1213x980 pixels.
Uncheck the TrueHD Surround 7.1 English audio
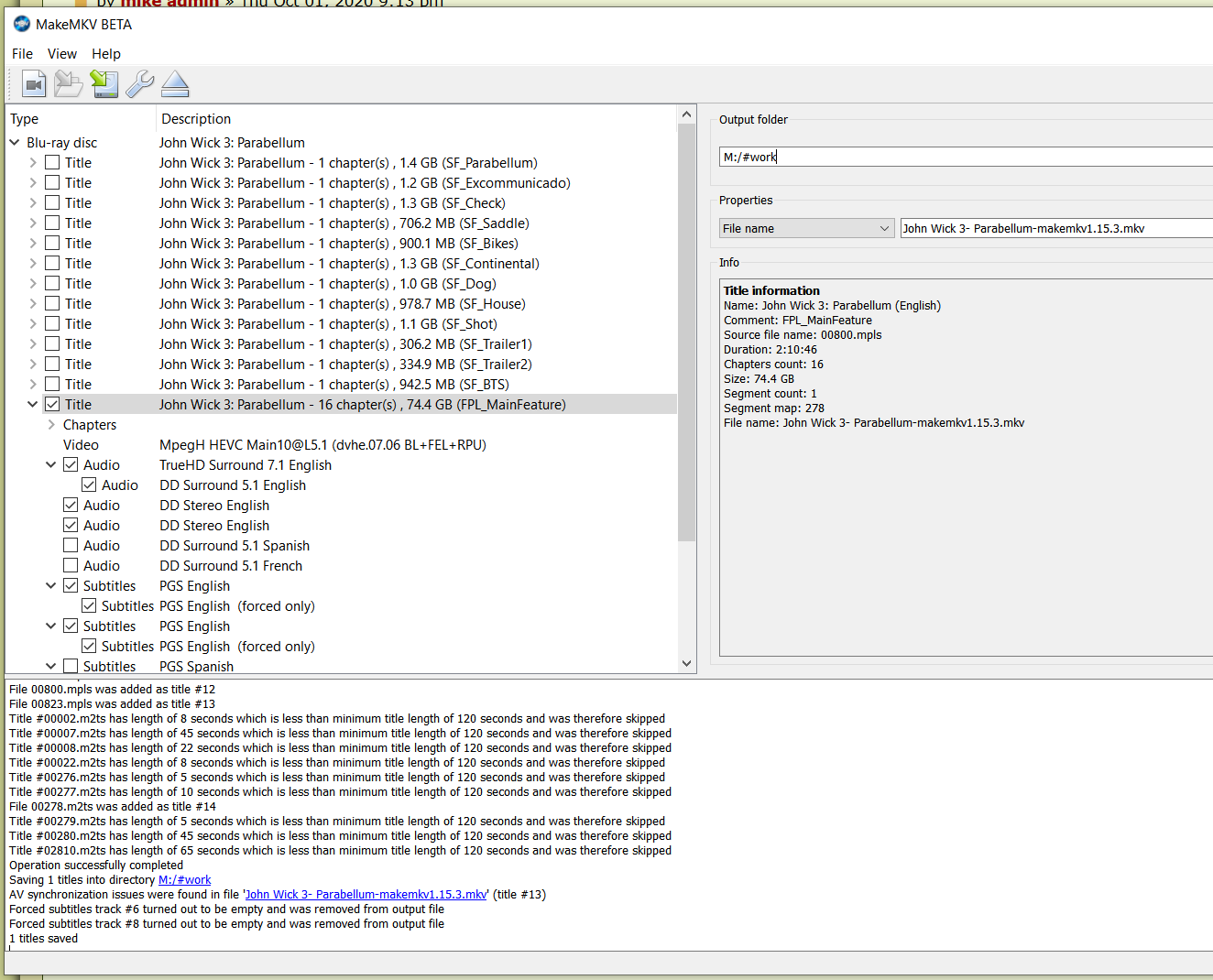coord(71,465)
